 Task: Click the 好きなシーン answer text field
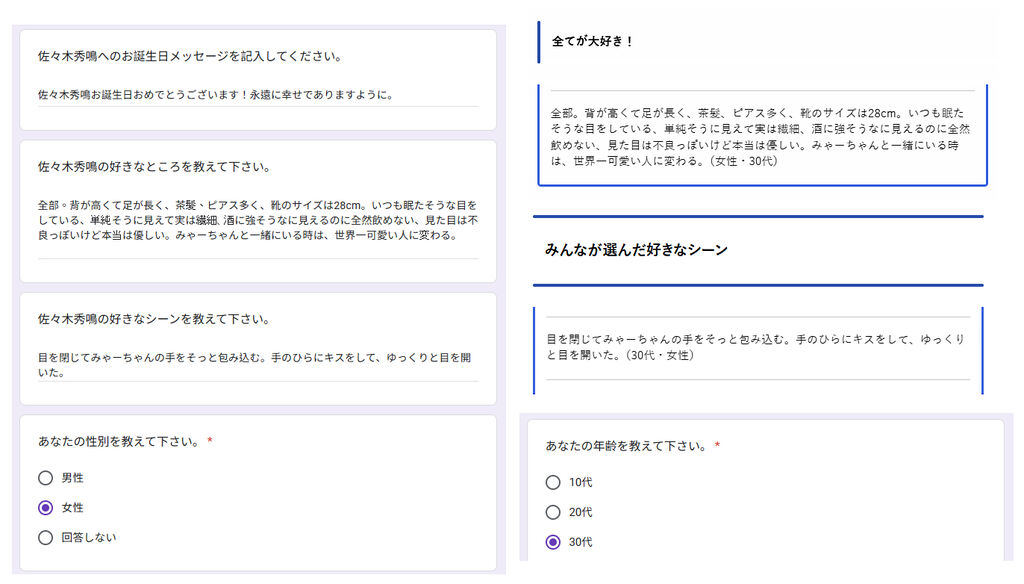pos(257,365)
